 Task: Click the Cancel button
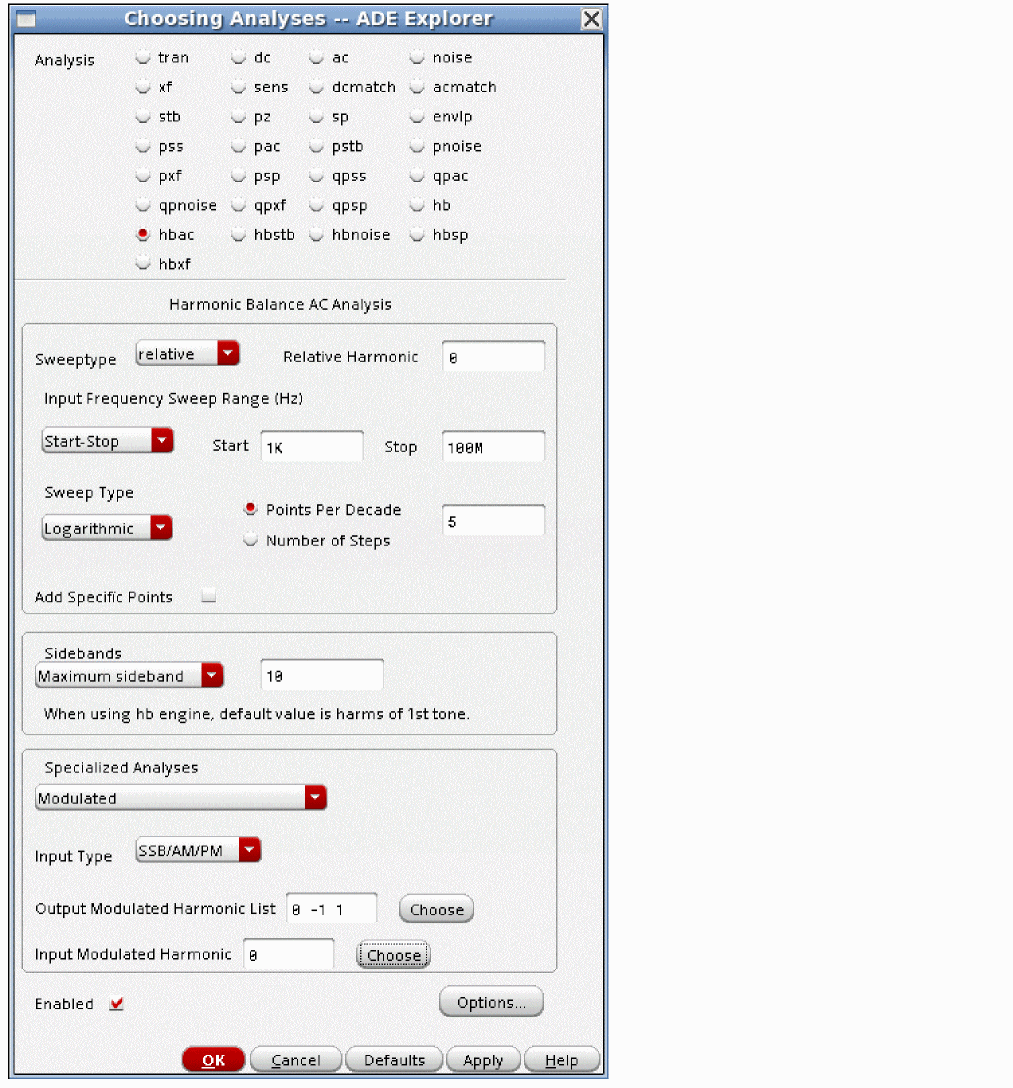pyautogui.click(x=296, y=1060)
